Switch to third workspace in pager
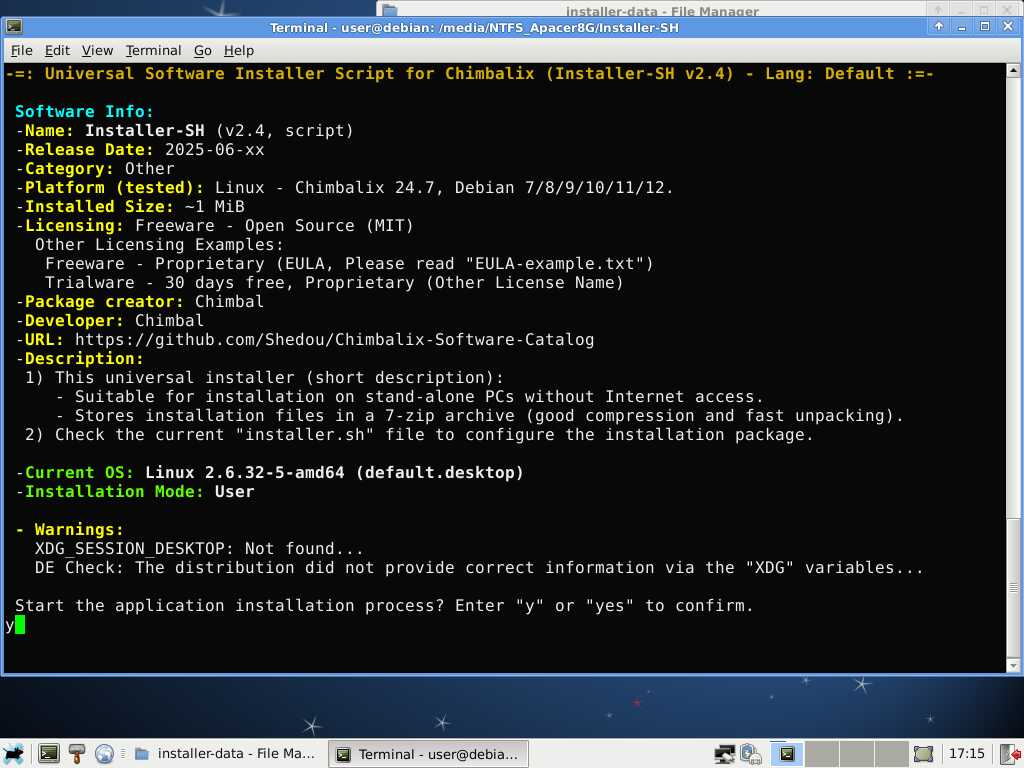 [x=856, y=754]
